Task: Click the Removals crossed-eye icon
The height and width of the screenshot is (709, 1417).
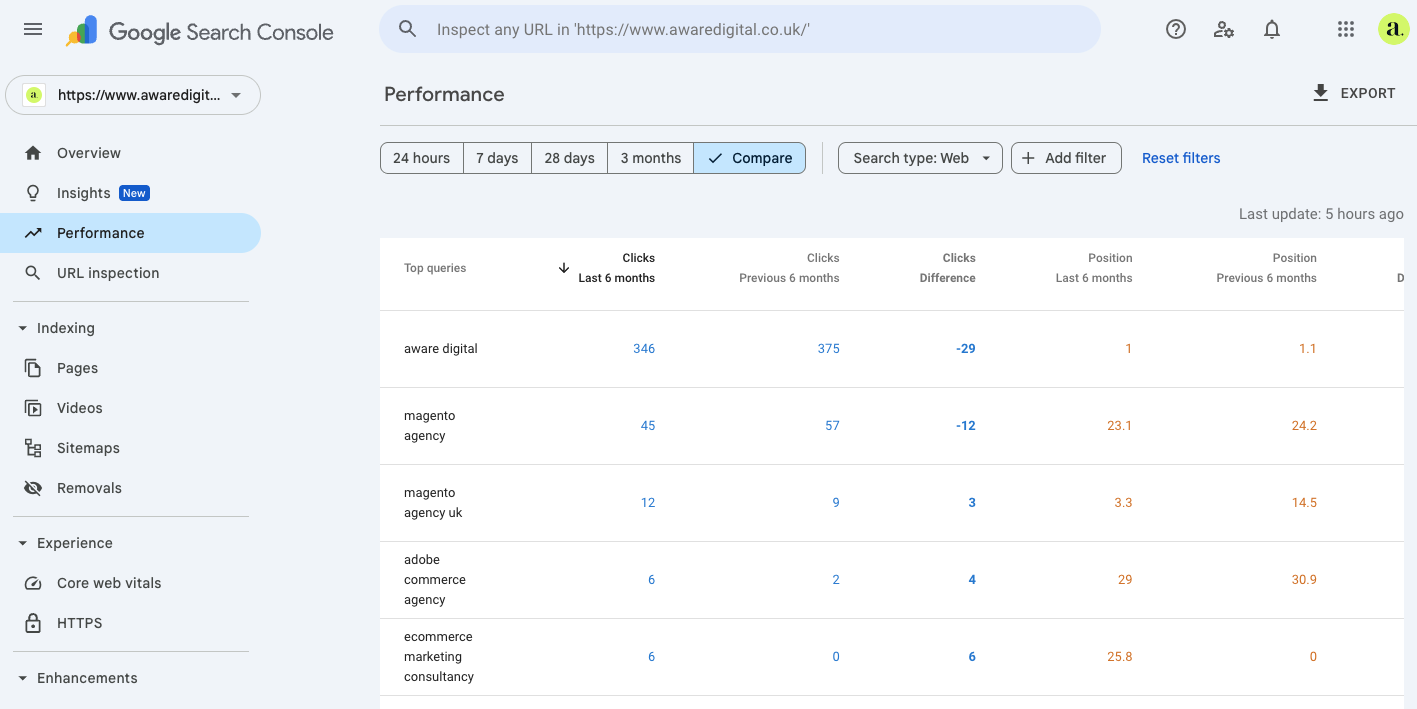Action: 33,488
